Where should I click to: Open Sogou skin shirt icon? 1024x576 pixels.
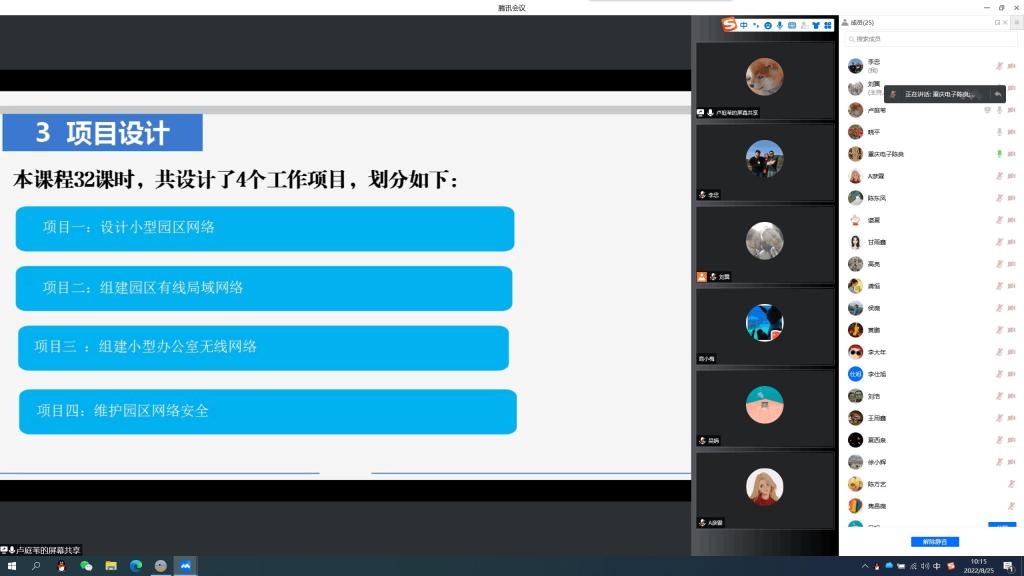816,25
